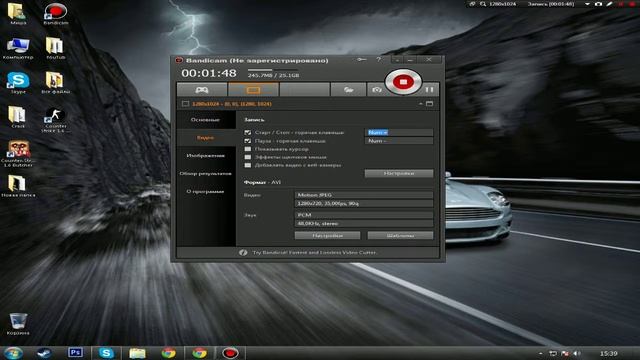This screenshot has width=640, height=360.
Task: Click the 48,0KHz stereo audio field
Action: click(364, 223)
